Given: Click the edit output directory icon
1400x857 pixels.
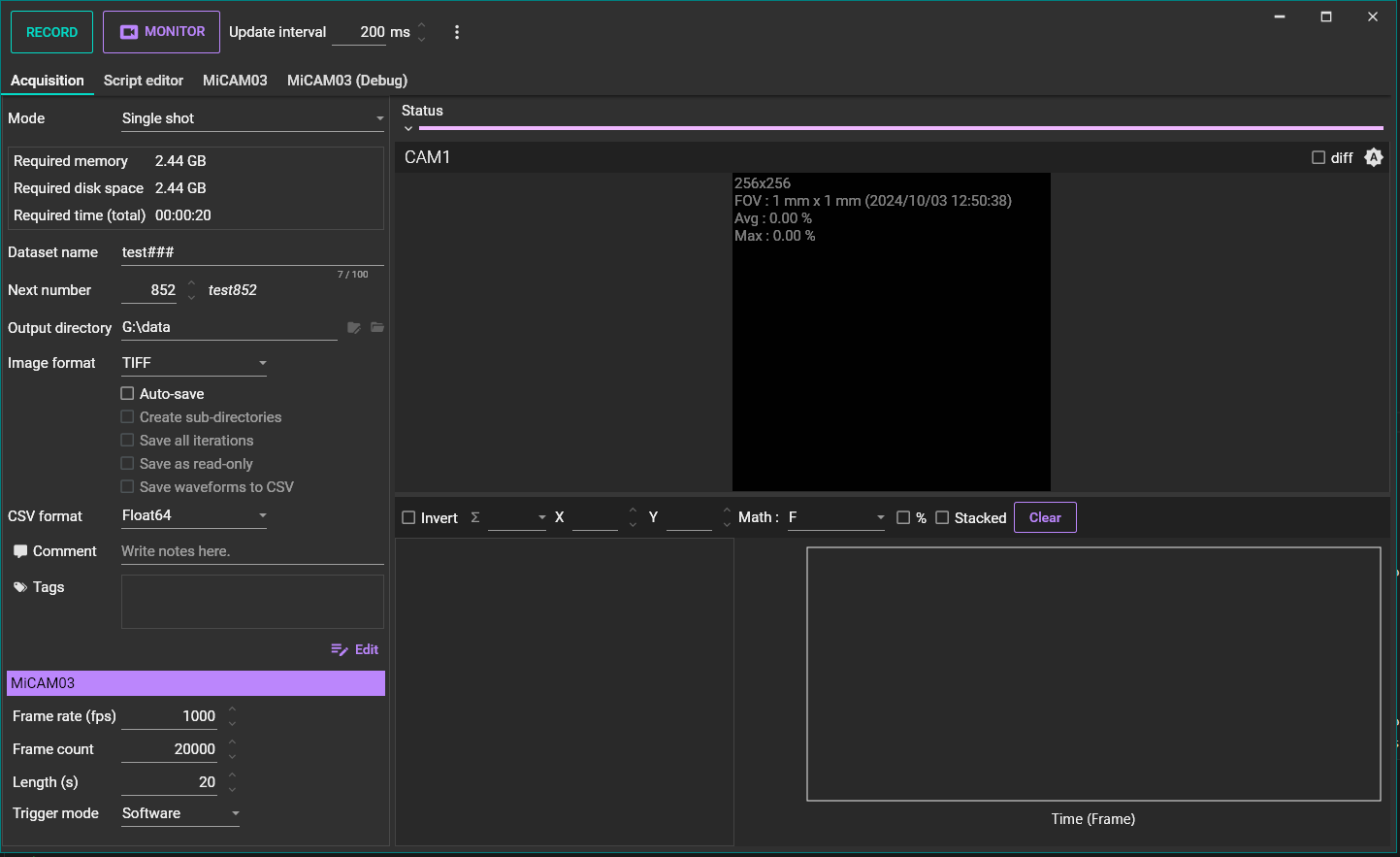Looking at the screenshot, I should point(354,328).
